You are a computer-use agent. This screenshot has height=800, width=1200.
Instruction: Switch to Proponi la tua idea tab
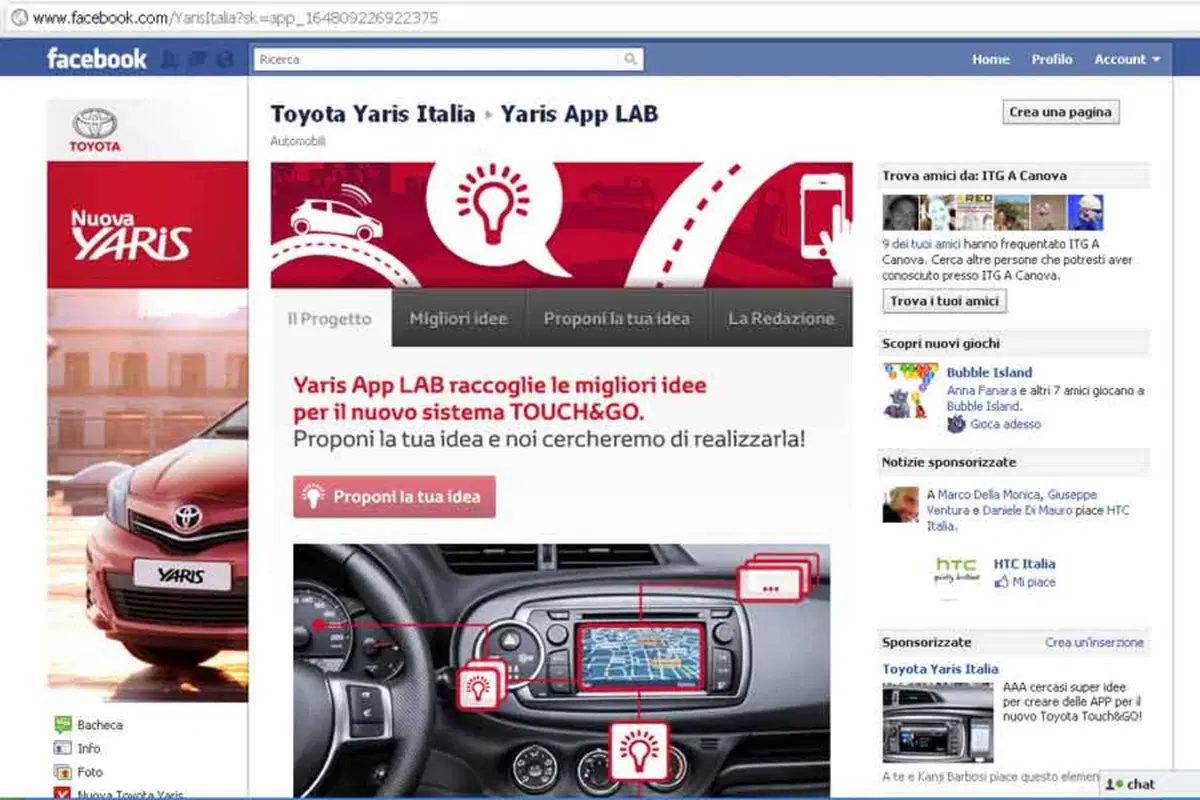tap(617, 319)
